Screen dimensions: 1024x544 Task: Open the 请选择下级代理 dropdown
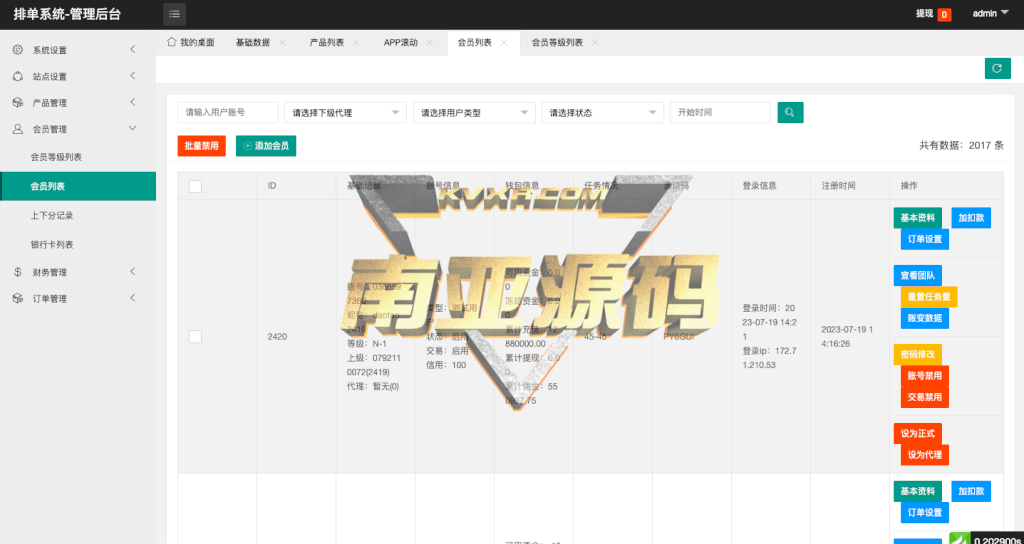pyautogui.click(x=345, y=112)
